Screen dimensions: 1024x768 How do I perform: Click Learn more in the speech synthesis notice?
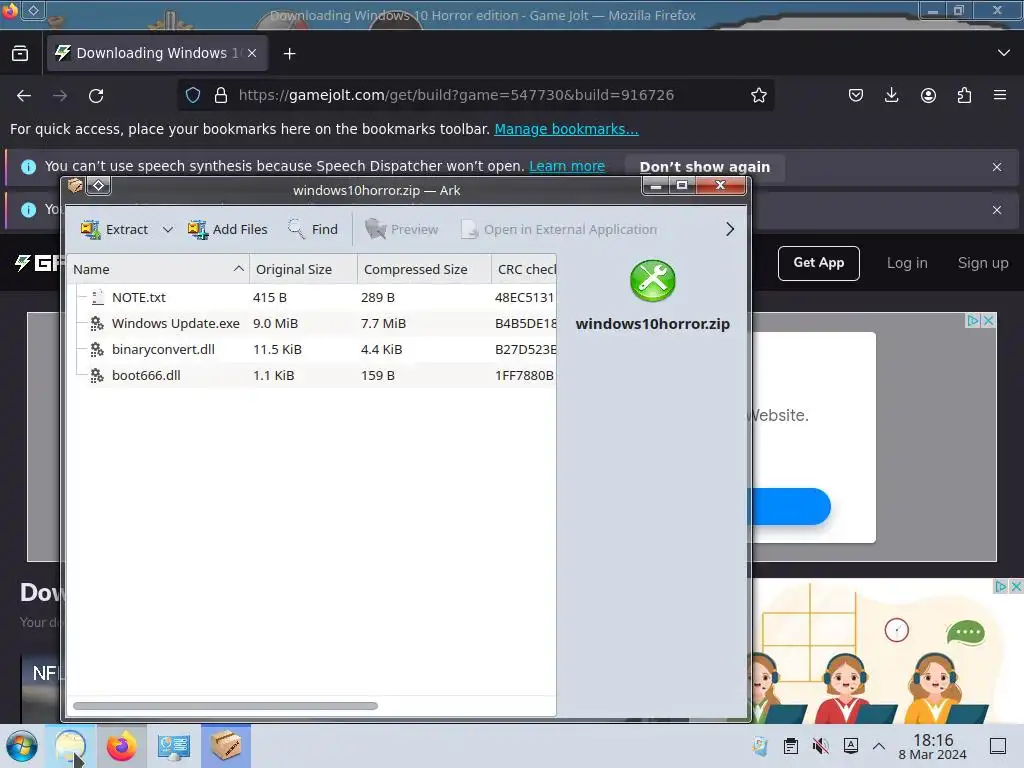click(x=567, y=167)
